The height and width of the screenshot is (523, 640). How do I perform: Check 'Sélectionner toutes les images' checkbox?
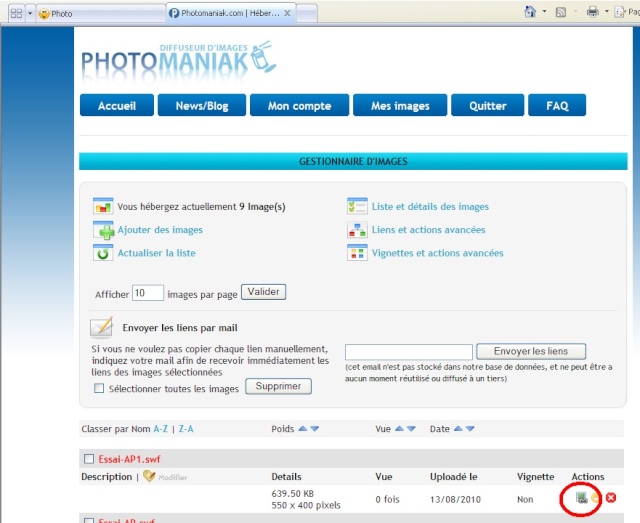[99, 388]
